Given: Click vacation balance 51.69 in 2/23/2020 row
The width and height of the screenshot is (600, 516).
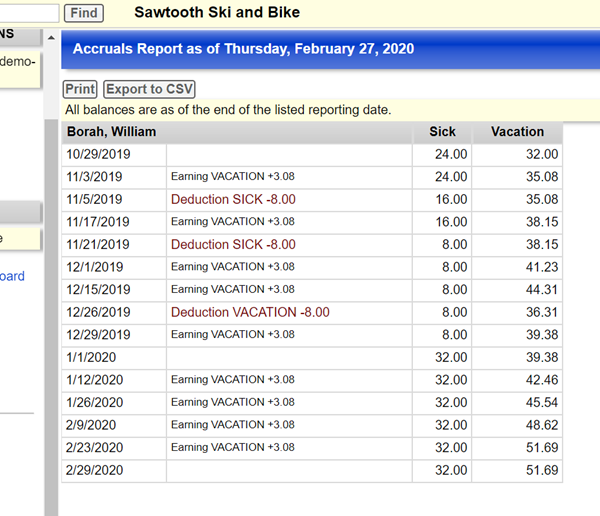Looking at the screenshot, I should point(540,448).
